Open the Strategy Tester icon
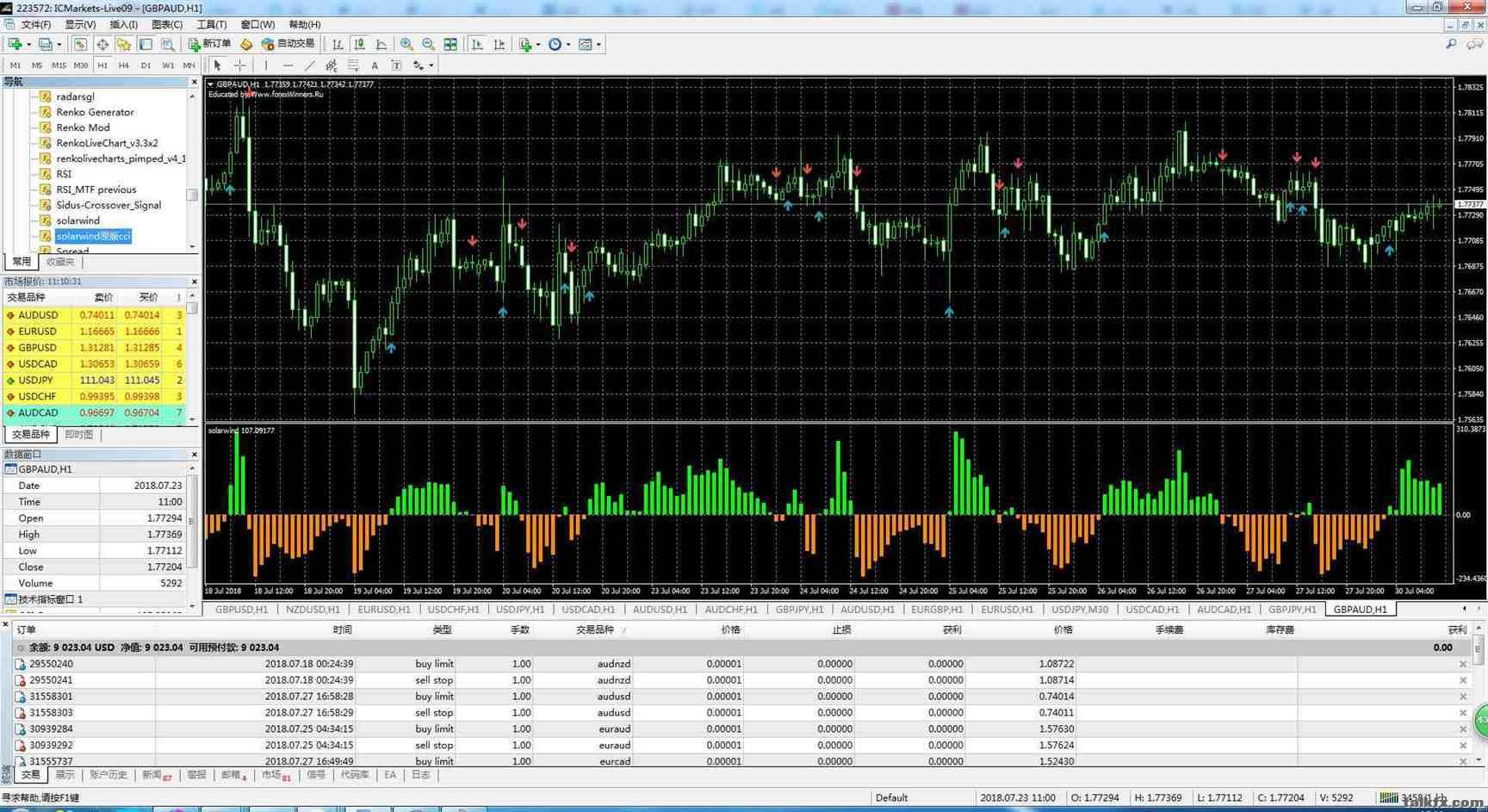 (168, 44)
